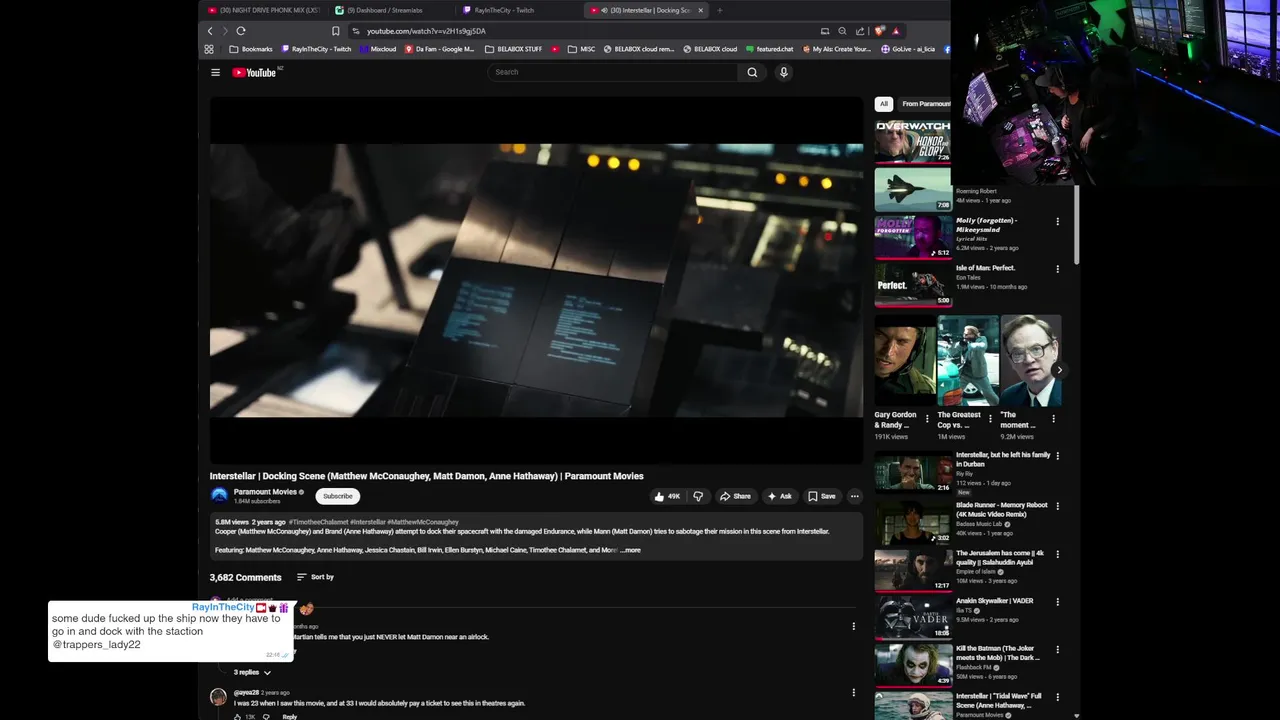Open the MISC bookmarks folder
Screen dimensions: 1280x720
[x=581, y=49]
